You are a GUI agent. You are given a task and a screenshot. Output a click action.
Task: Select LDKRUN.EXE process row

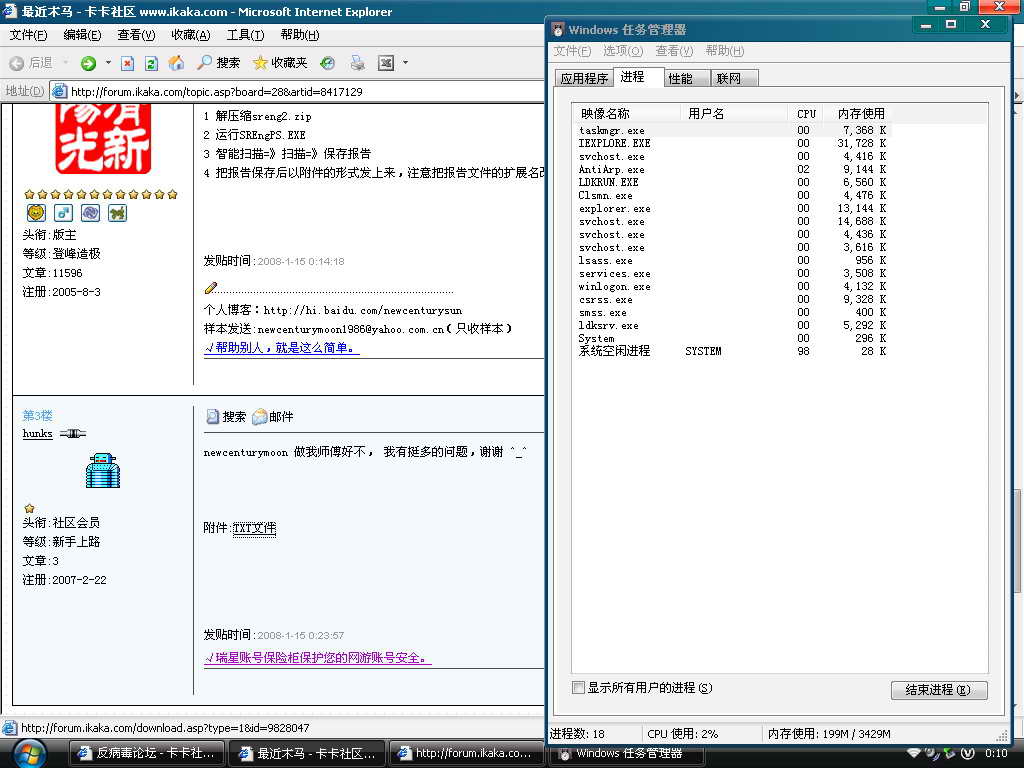coord(732,182)
